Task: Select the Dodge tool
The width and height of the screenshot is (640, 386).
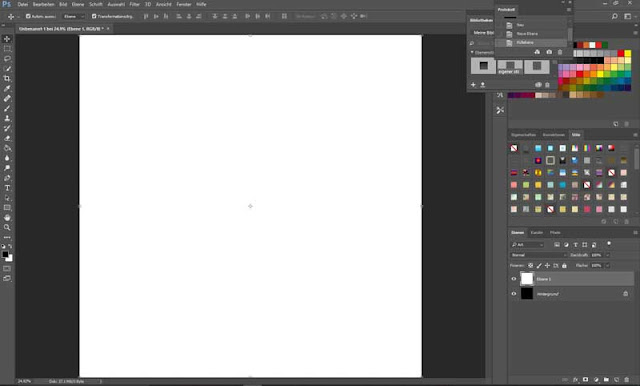Action: click(x=7, y=168)
